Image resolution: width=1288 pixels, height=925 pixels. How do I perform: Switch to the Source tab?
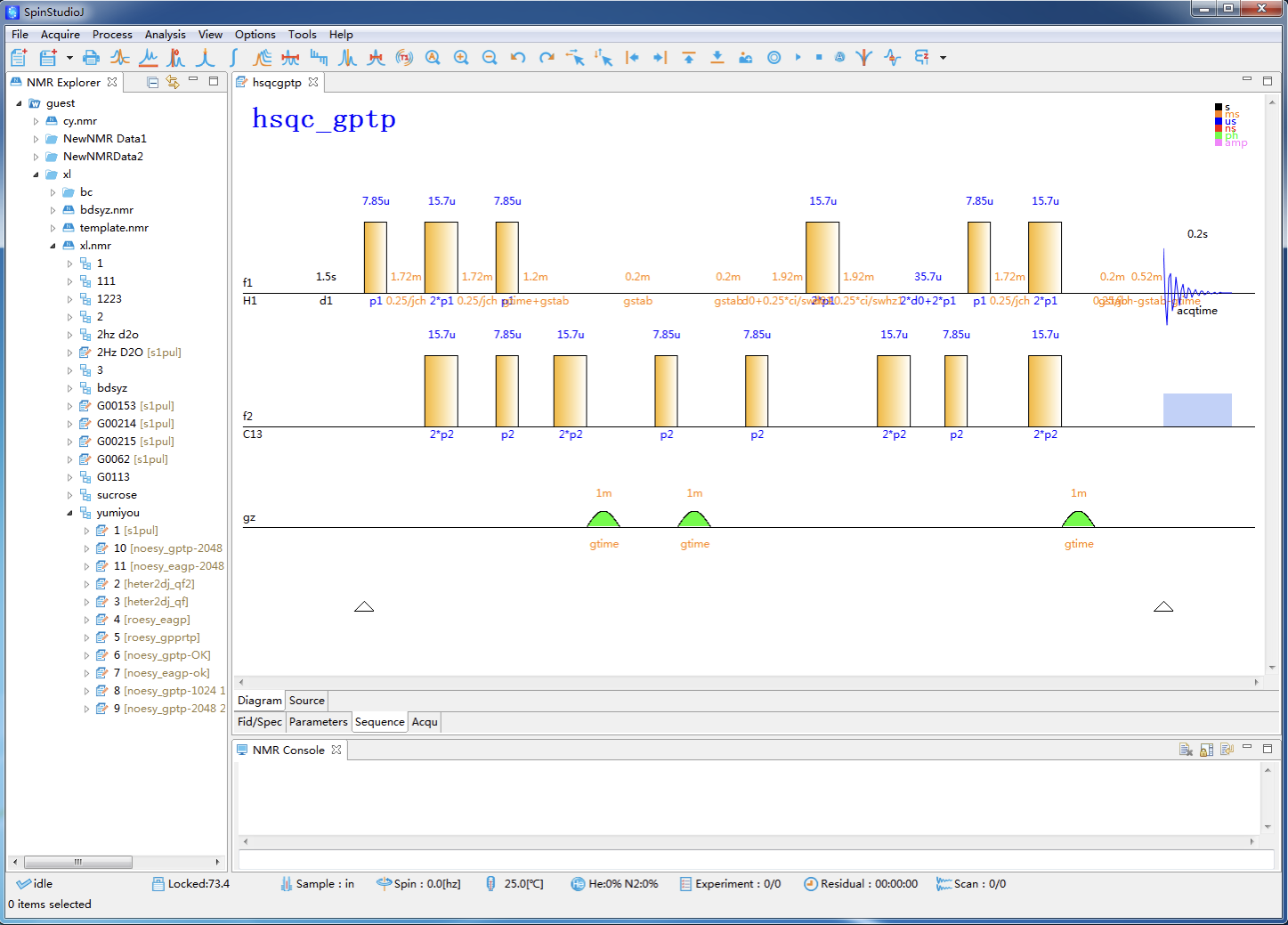pyautogui.click(x=306, y=701)
